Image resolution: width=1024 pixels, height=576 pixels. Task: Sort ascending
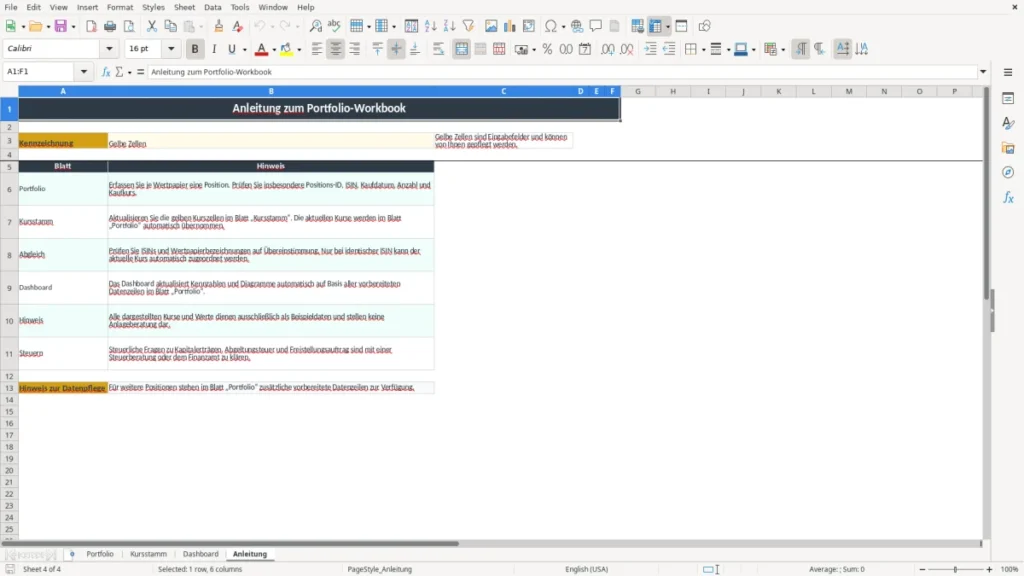point(430,26)
